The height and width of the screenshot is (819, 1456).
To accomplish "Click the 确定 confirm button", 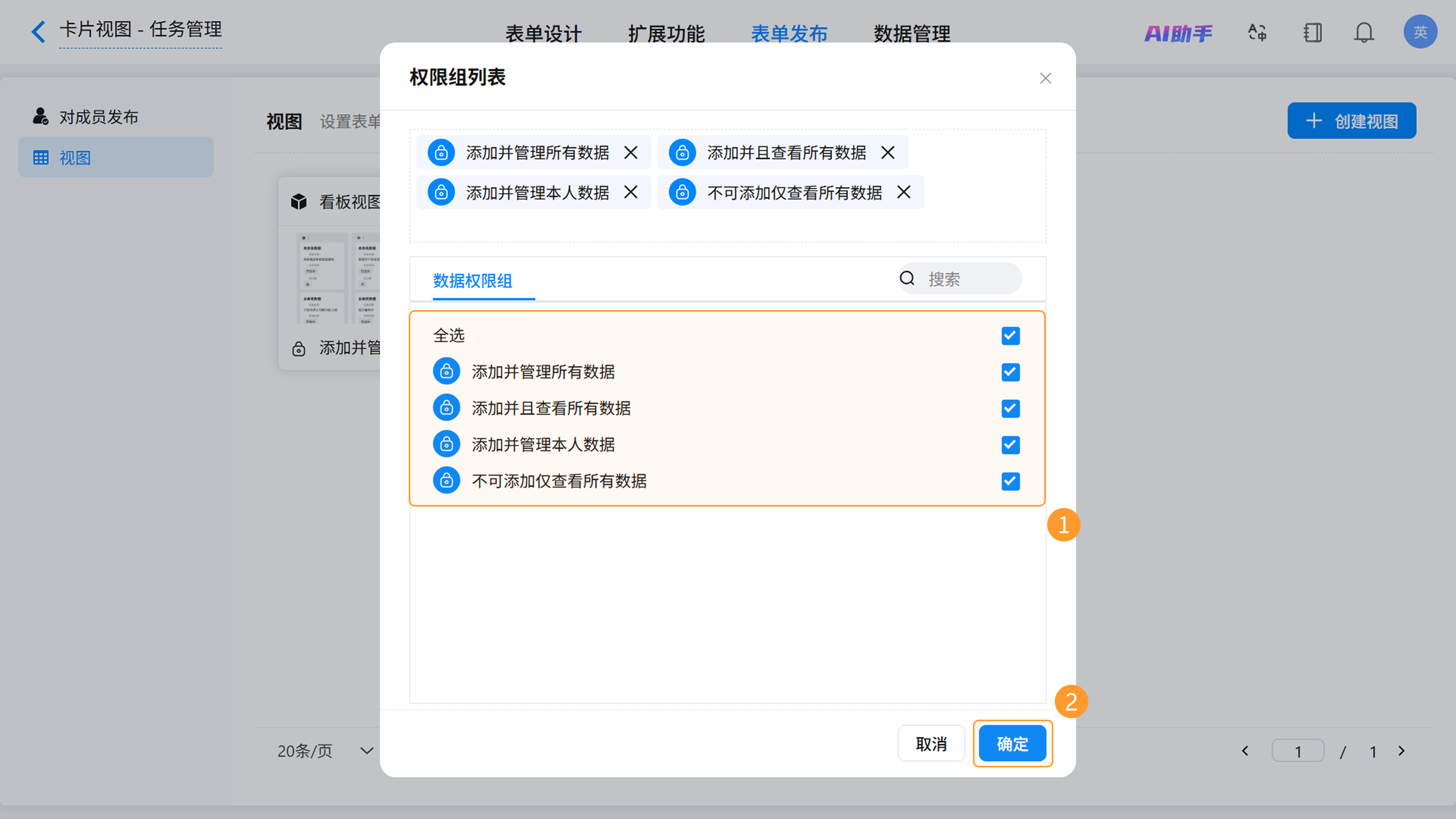I will pyautogui.click(x=1012, y=744).
